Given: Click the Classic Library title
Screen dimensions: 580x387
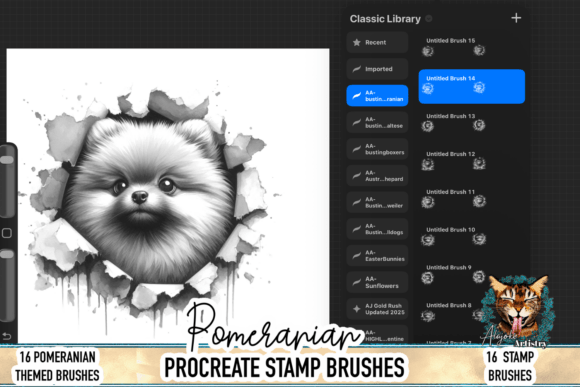Looking at the screenshot, I should point(385,18).
